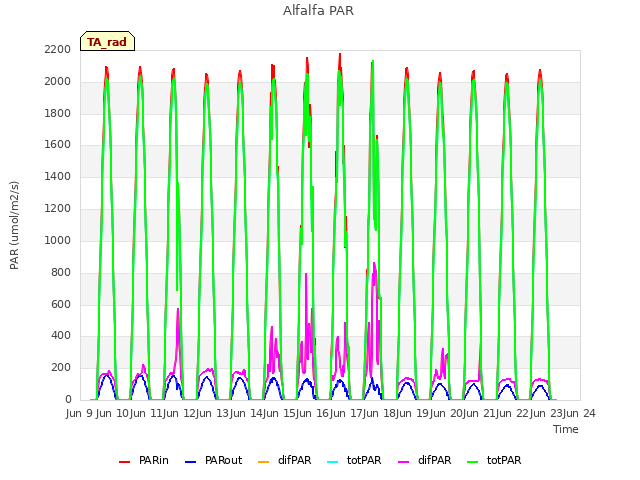The width and height of the screenshot is (640, 480).
Task: Click the Jun 24 x-axis date label
Action: 580,413
